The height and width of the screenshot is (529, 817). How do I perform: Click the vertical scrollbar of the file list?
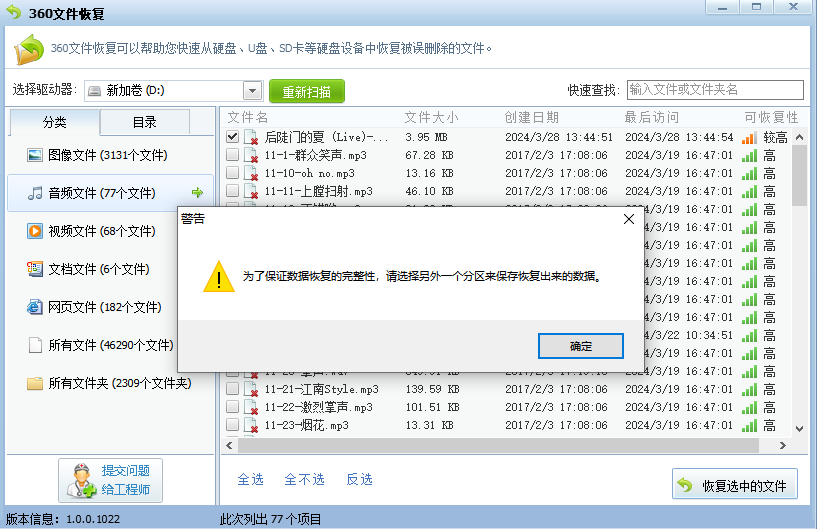click(799, 300)
